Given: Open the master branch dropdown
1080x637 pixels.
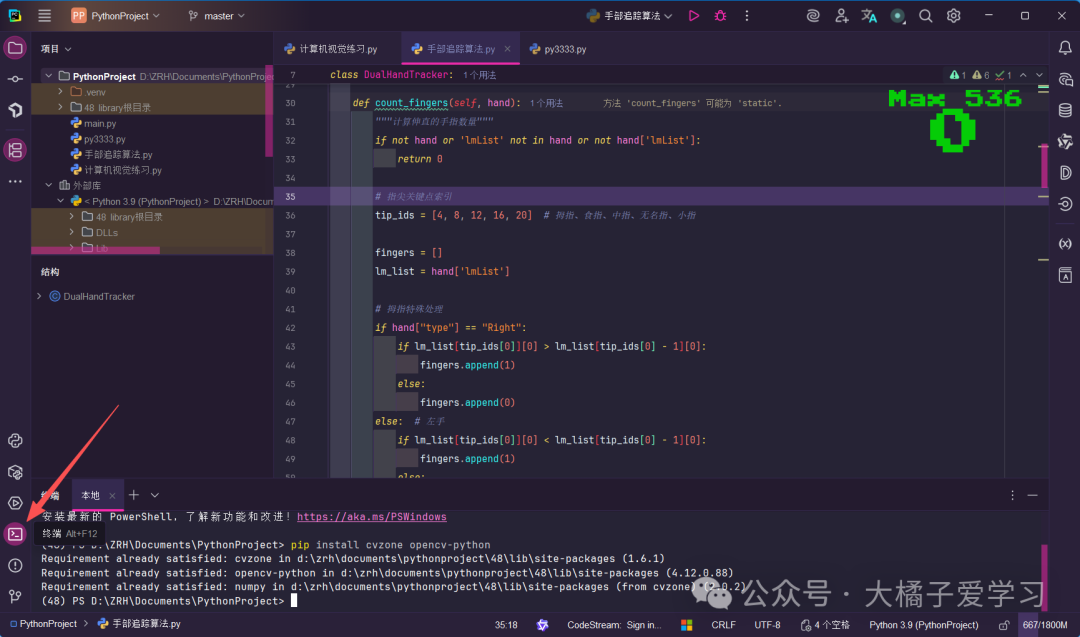Looking at the screenshot, I should [216, 16].
